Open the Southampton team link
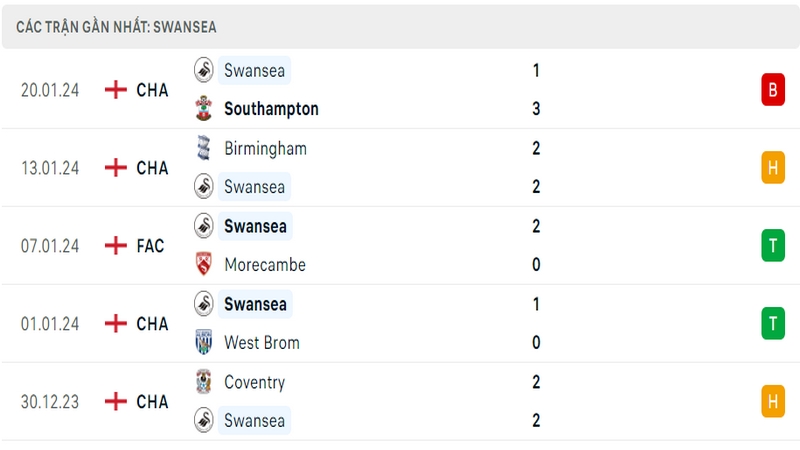The width and height of the screenshot is (800, 450). tap(271, 109)
